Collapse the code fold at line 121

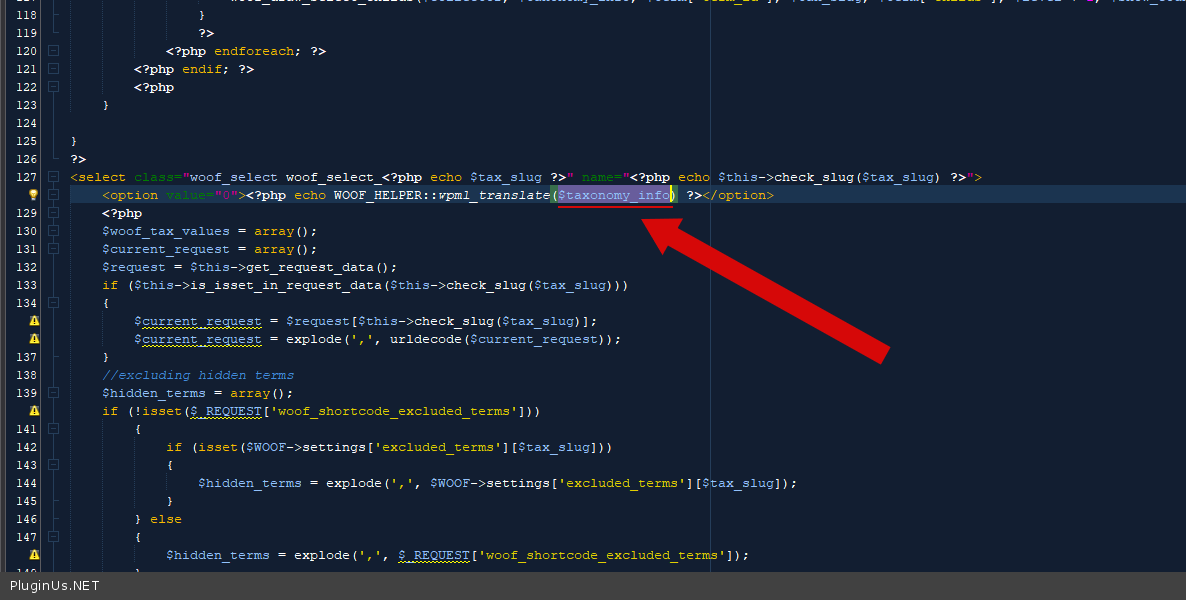(x=54, y=69)
